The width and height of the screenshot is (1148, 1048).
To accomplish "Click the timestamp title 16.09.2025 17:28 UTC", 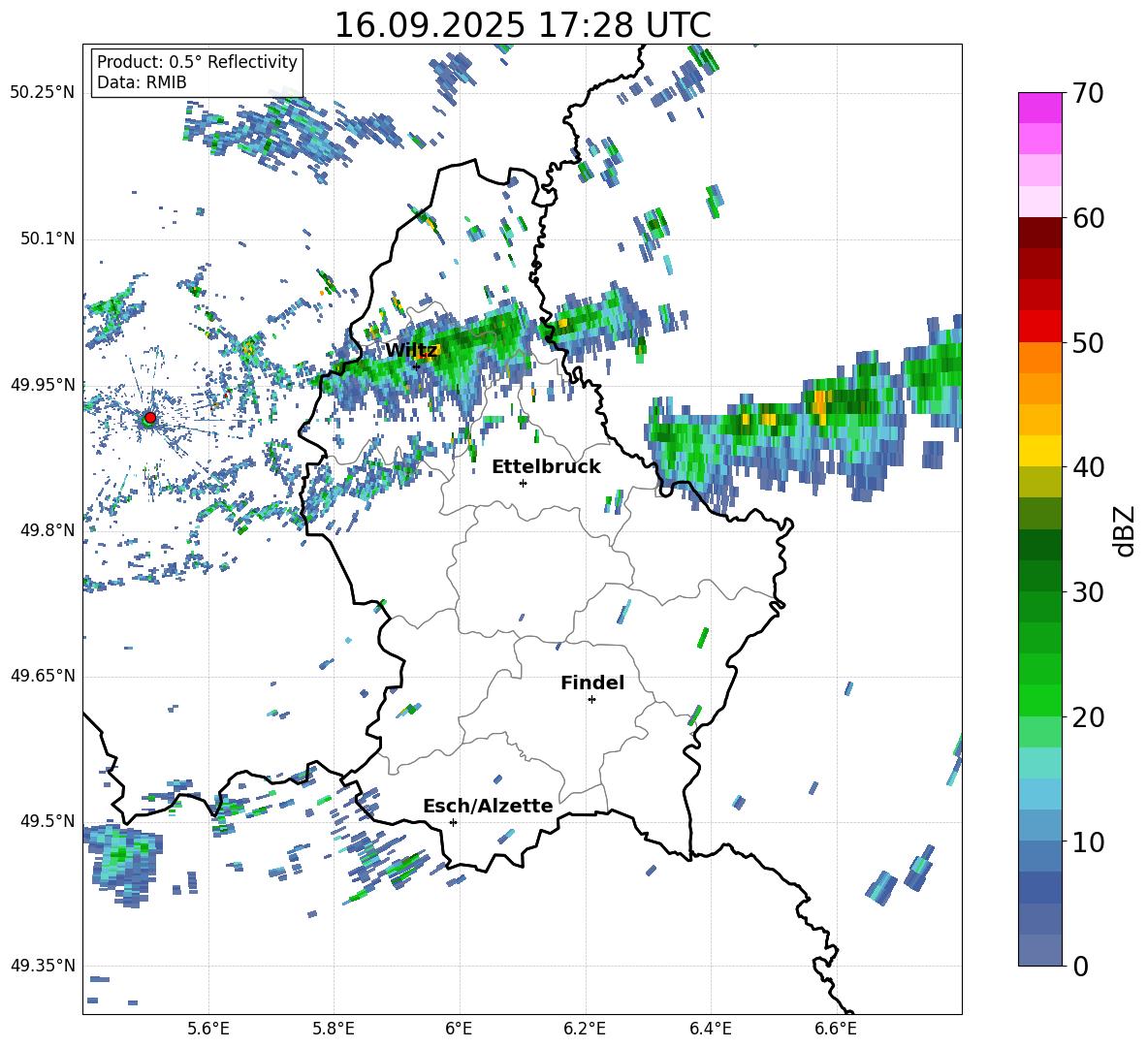I will (x=523, y=25).
